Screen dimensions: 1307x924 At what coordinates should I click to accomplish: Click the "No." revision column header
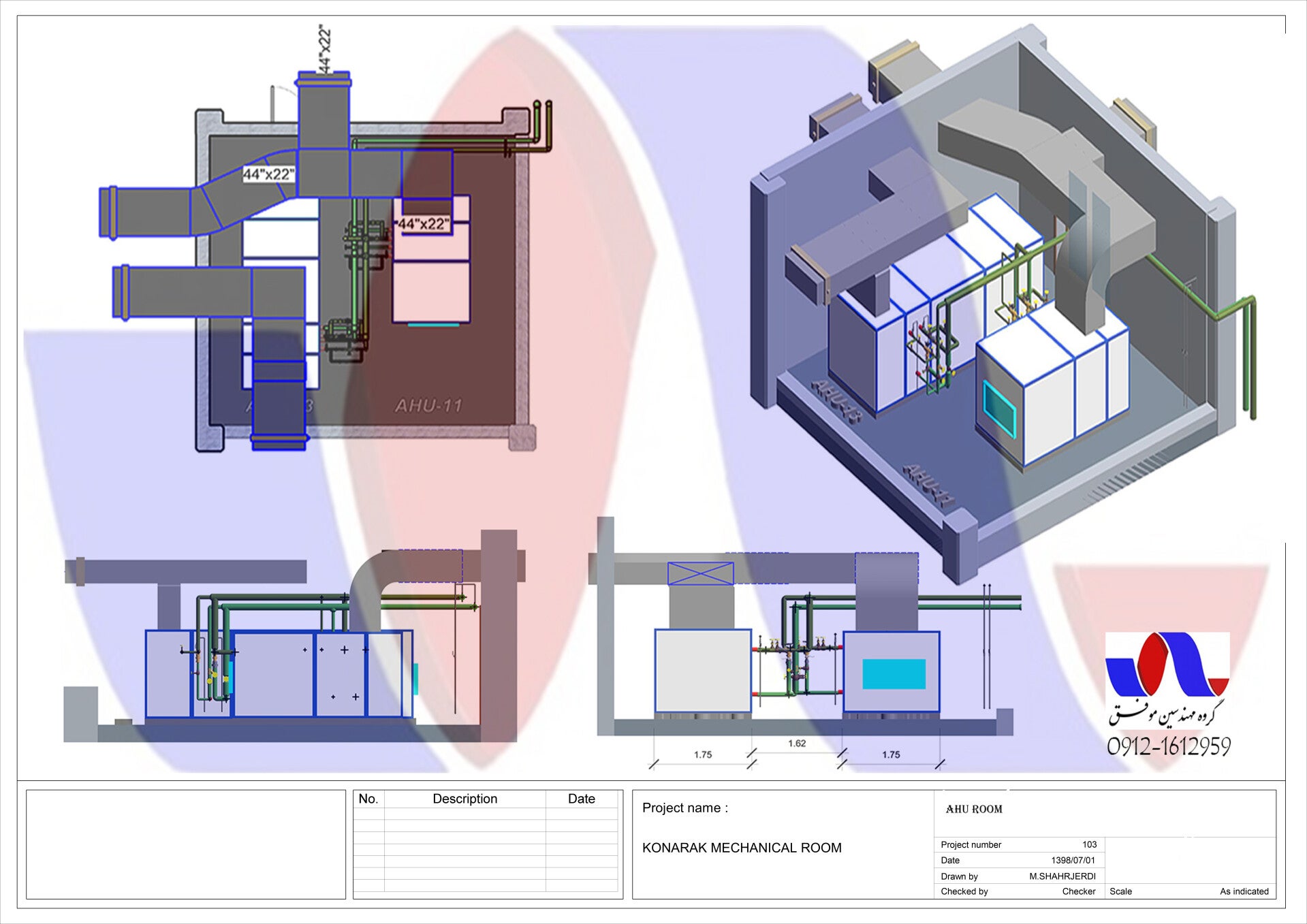pyautogui.click(x=368, y=799)
